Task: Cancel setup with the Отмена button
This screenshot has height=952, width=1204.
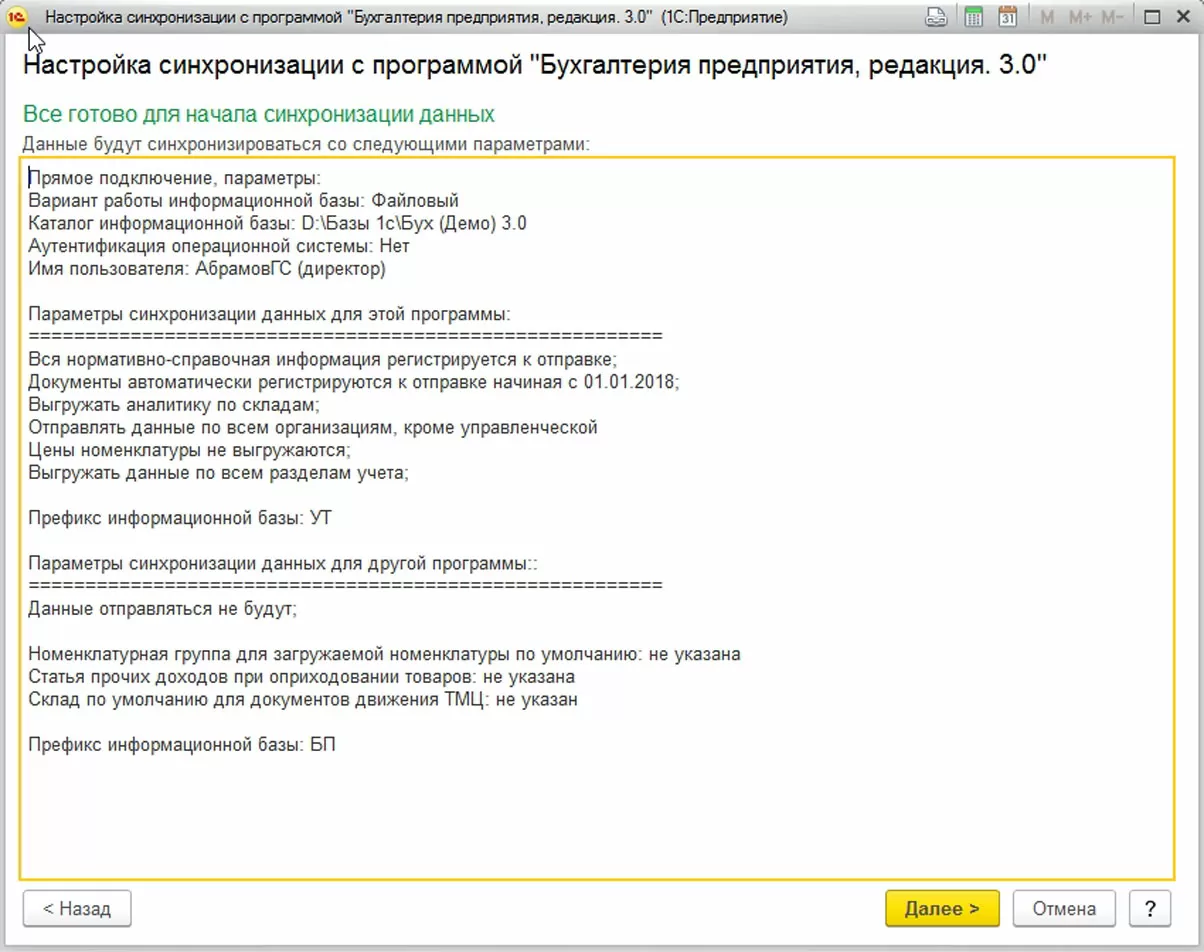Action: click(x=1064, y=909)
